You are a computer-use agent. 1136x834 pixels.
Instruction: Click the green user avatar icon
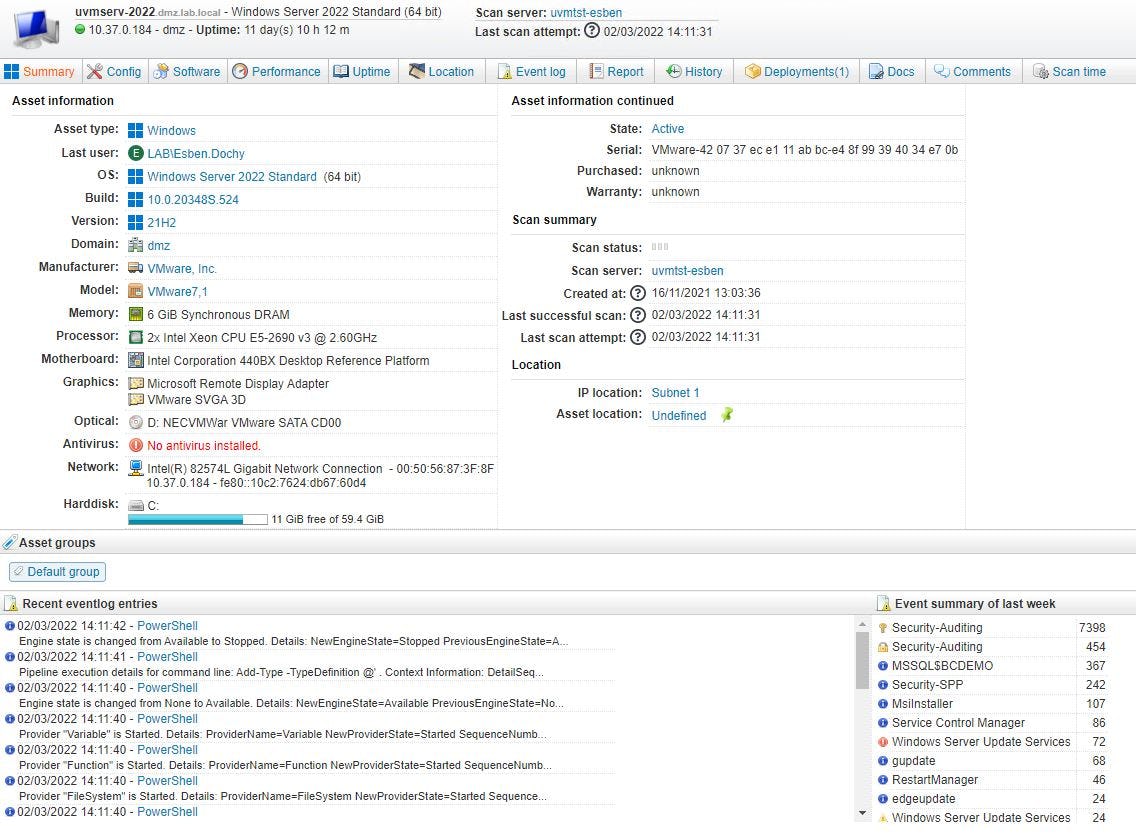pos(135,153)
